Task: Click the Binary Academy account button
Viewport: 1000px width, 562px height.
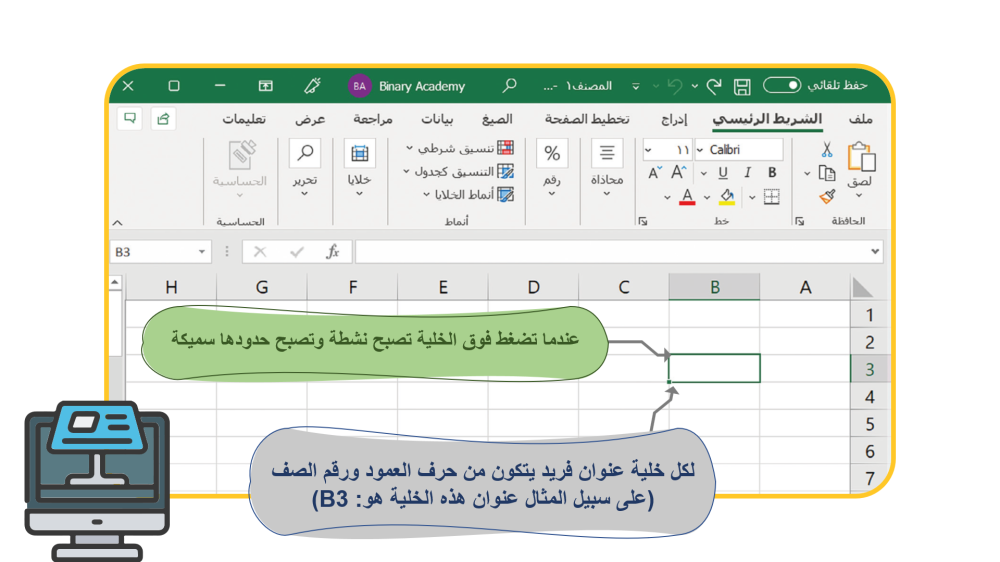Action: 408,86
